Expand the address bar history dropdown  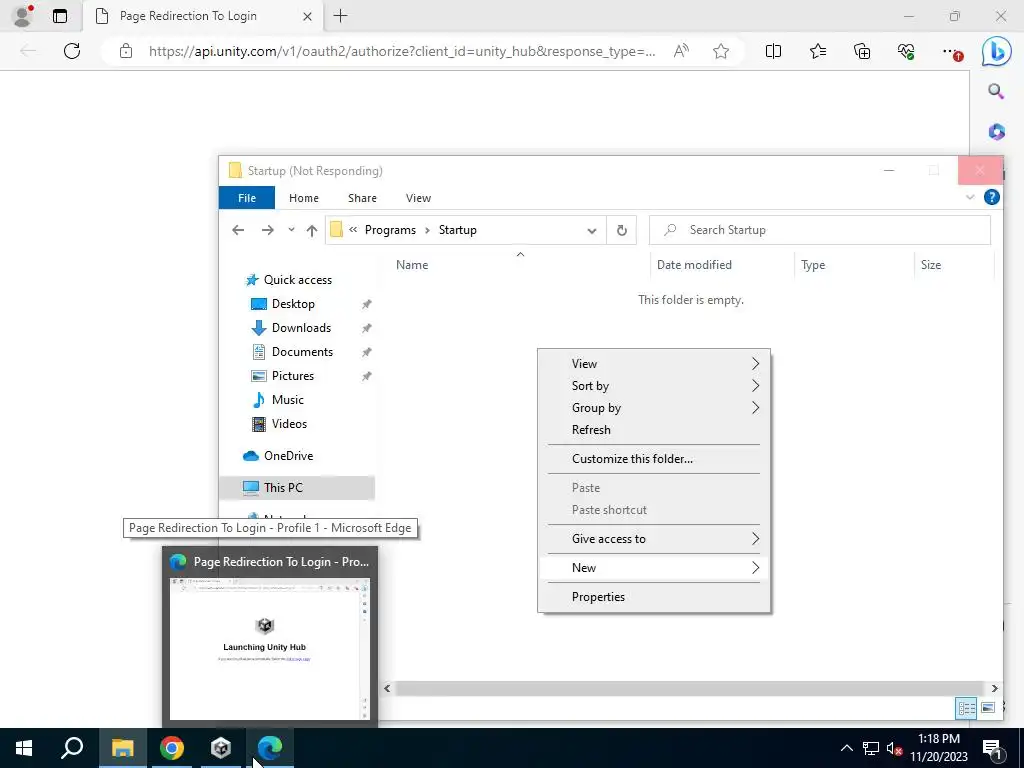pos(592,231)
